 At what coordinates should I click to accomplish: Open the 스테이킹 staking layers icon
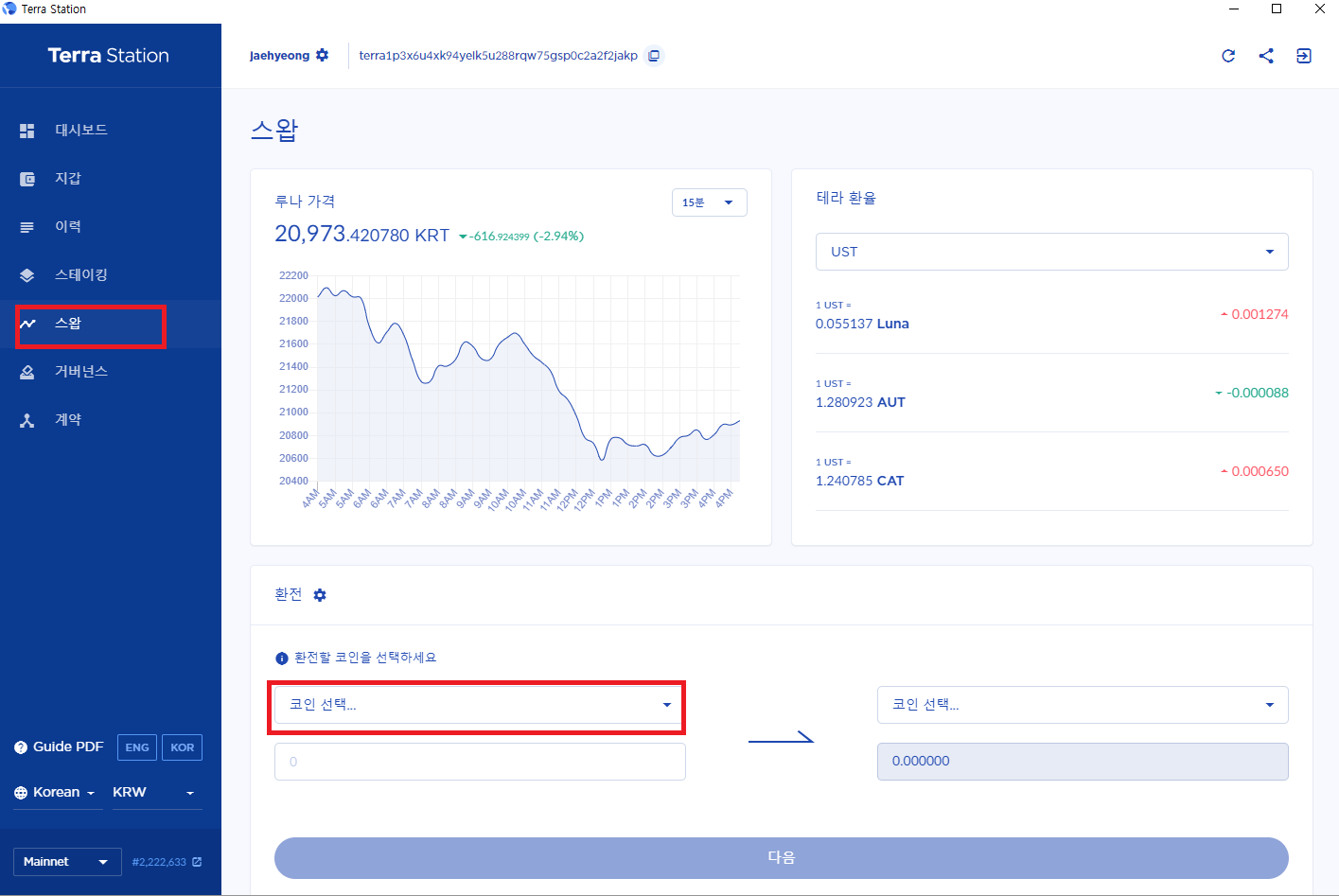point(26,275)
